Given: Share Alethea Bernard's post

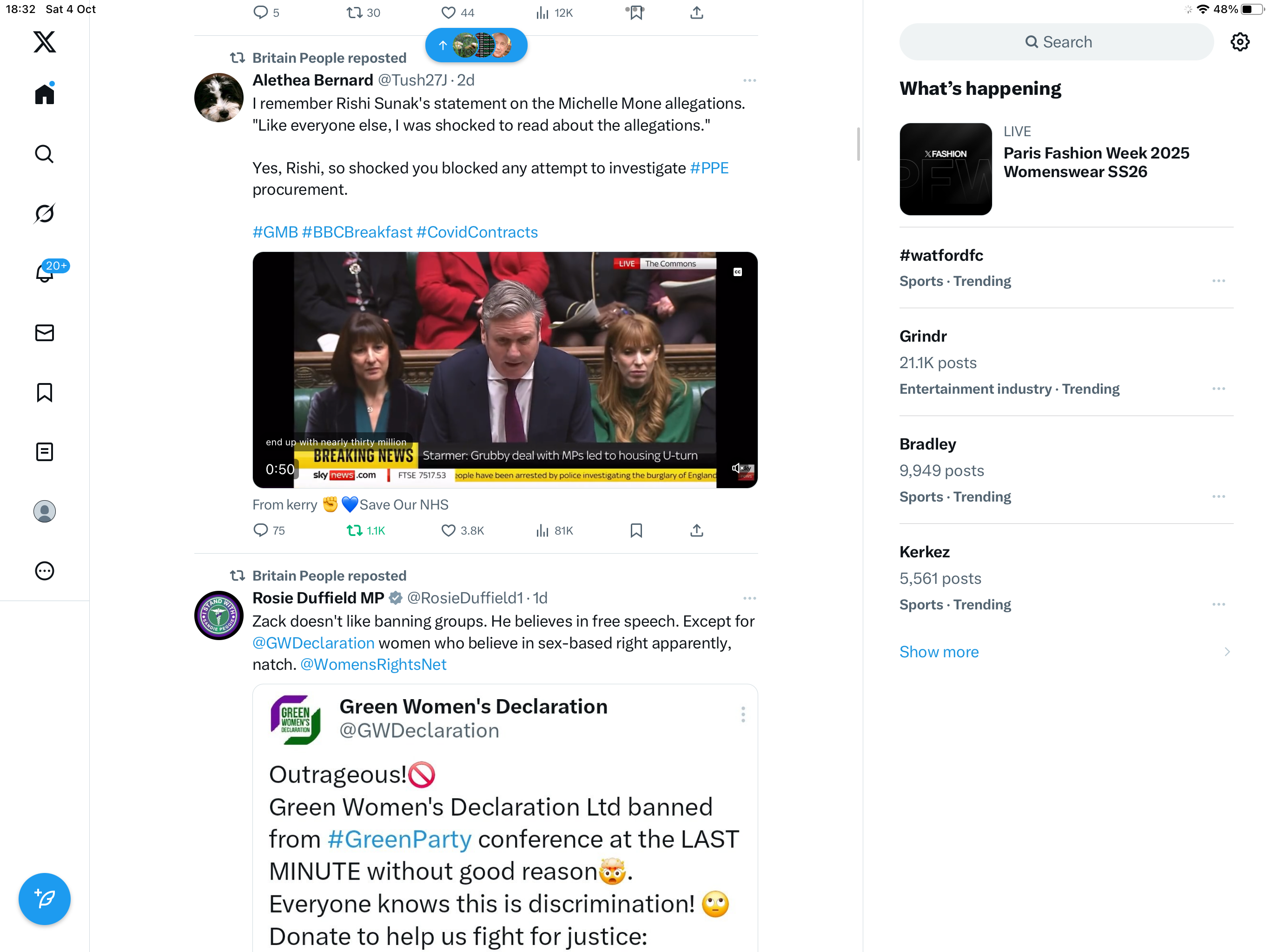Looking at the screenshot, I should [x=696, y=530].
